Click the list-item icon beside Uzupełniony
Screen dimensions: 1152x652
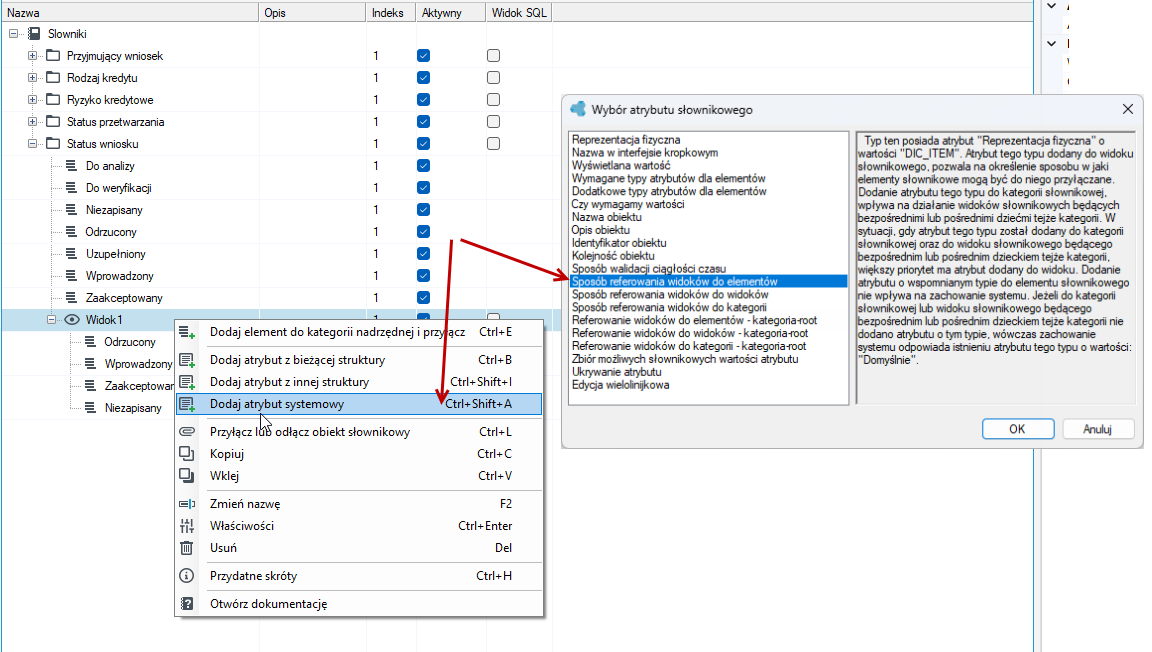[x=71, y=254]
